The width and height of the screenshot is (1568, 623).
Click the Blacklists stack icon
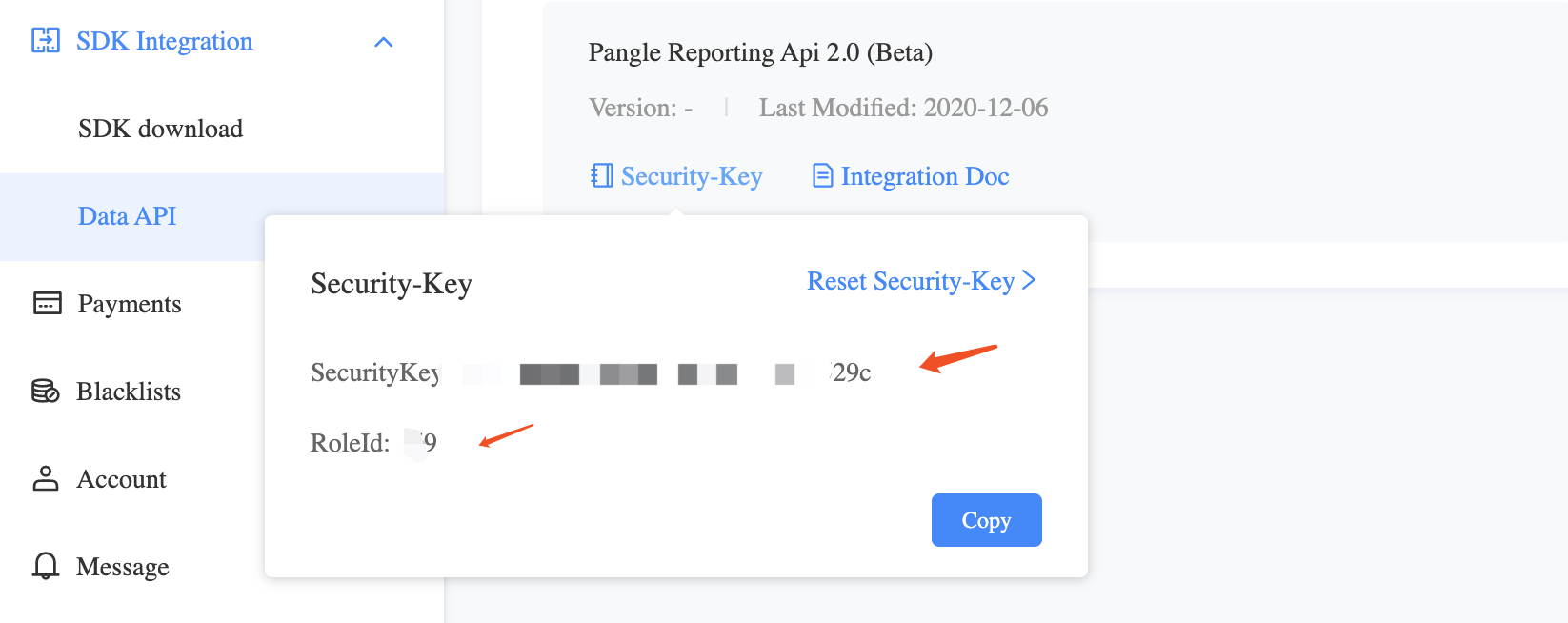coord(44,391)
